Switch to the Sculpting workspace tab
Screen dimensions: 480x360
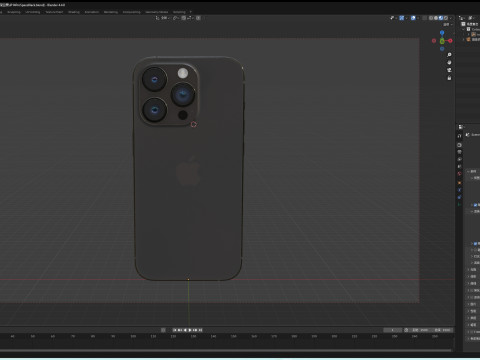click(x=14, y=12)
